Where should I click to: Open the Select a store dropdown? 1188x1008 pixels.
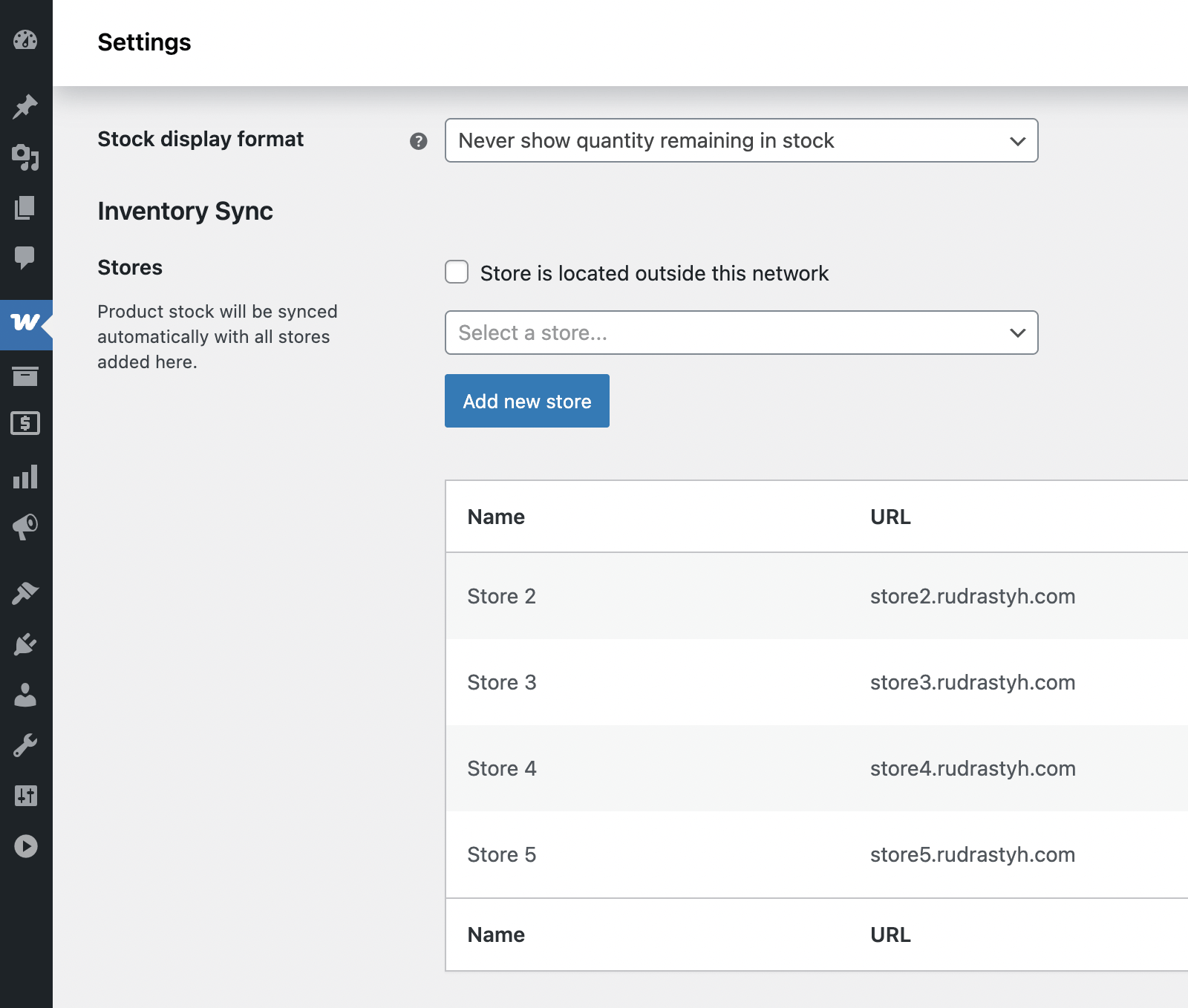(x=741, y=333)
